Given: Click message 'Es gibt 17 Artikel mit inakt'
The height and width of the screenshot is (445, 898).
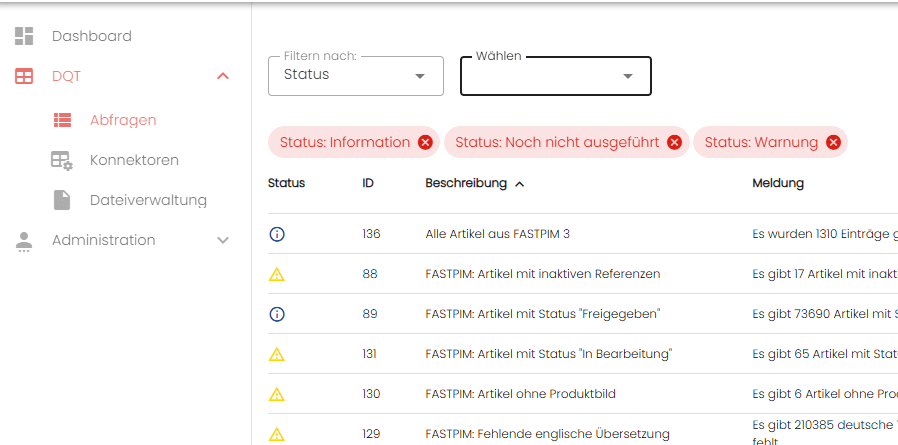Looking at the screenshot, I should (825, 274).
